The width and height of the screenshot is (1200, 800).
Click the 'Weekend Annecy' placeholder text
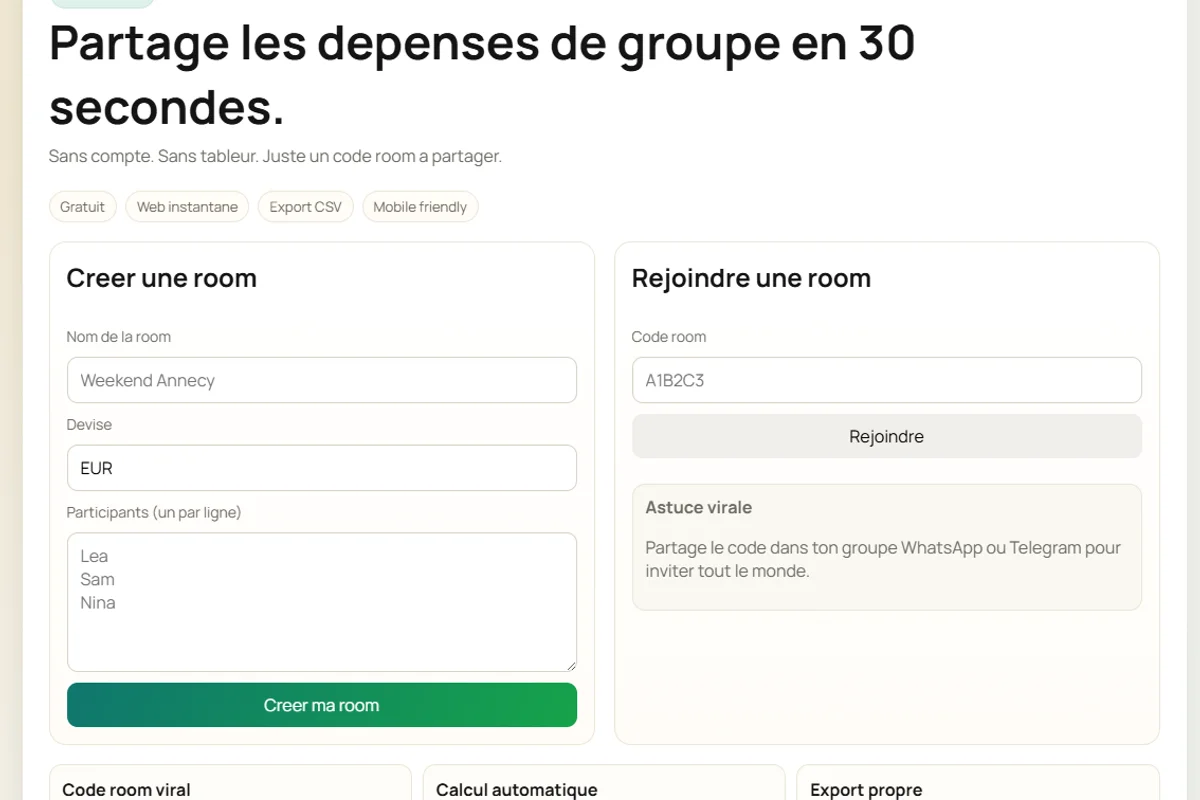coord(147,380)
